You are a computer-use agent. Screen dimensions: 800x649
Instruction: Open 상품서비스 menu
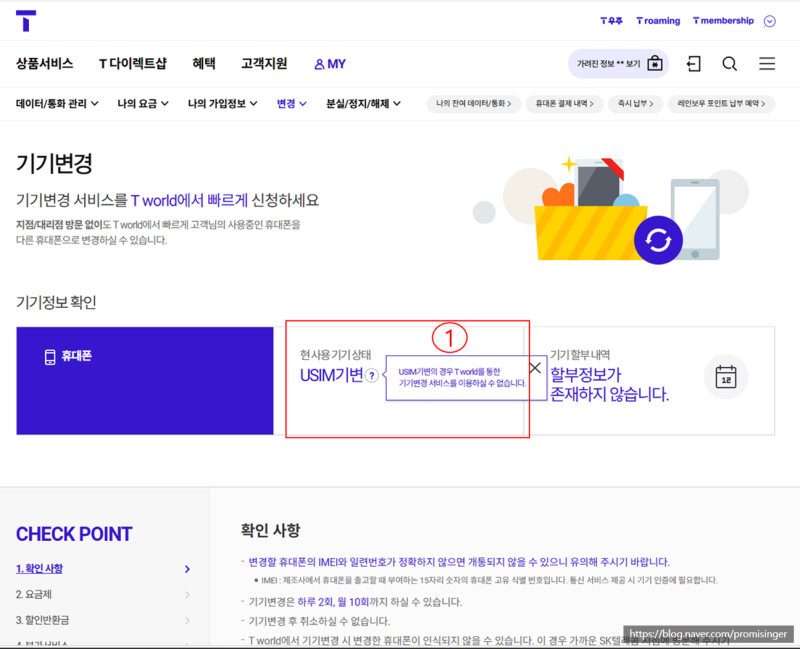click(44, 64)
